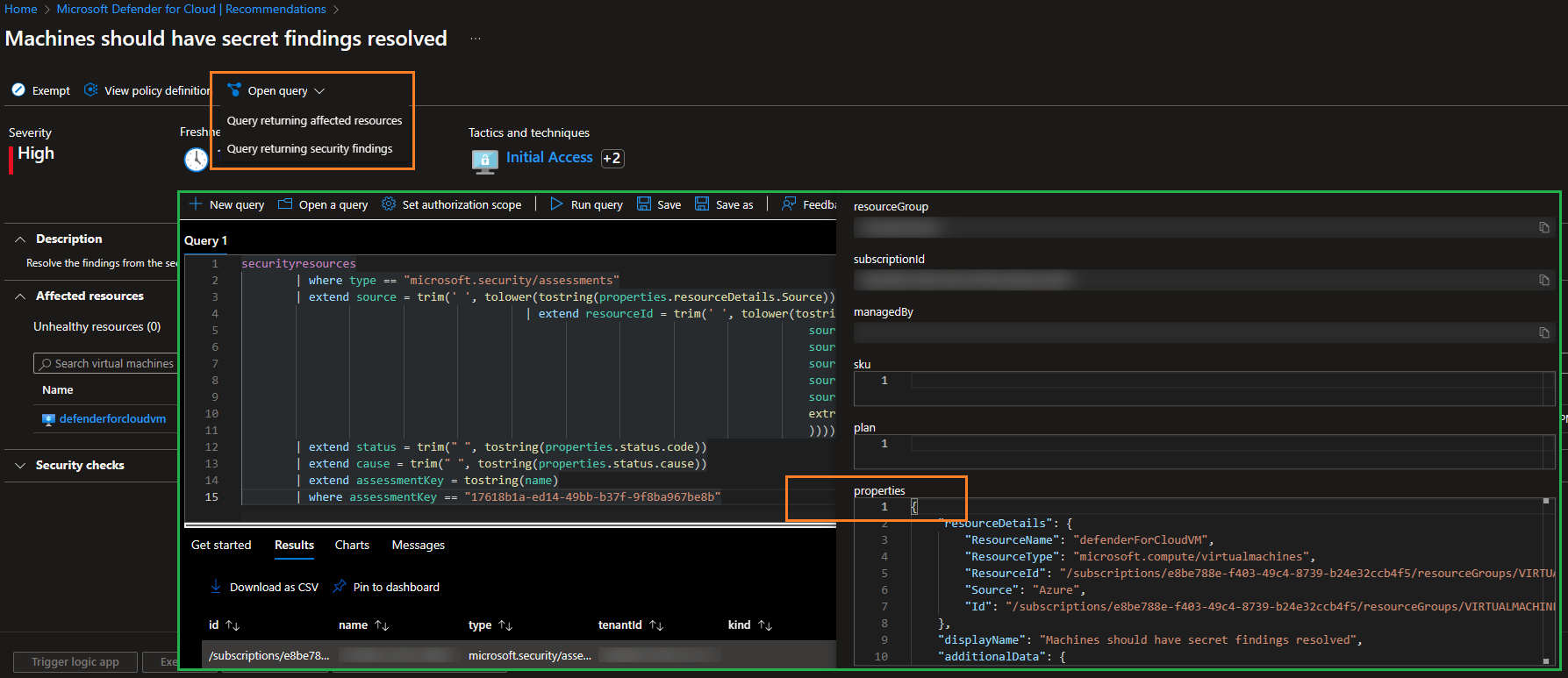
Task: Click the Save disk icon
Action: (x=644, y=204)
